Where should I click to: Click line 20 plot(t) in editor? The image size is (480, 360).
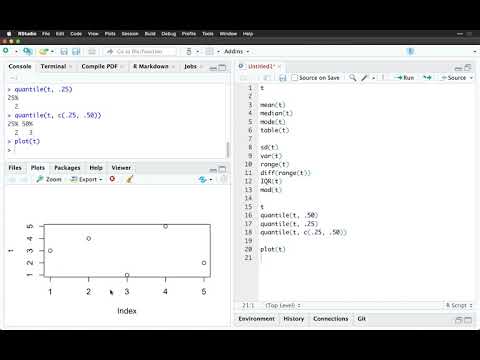273,249
